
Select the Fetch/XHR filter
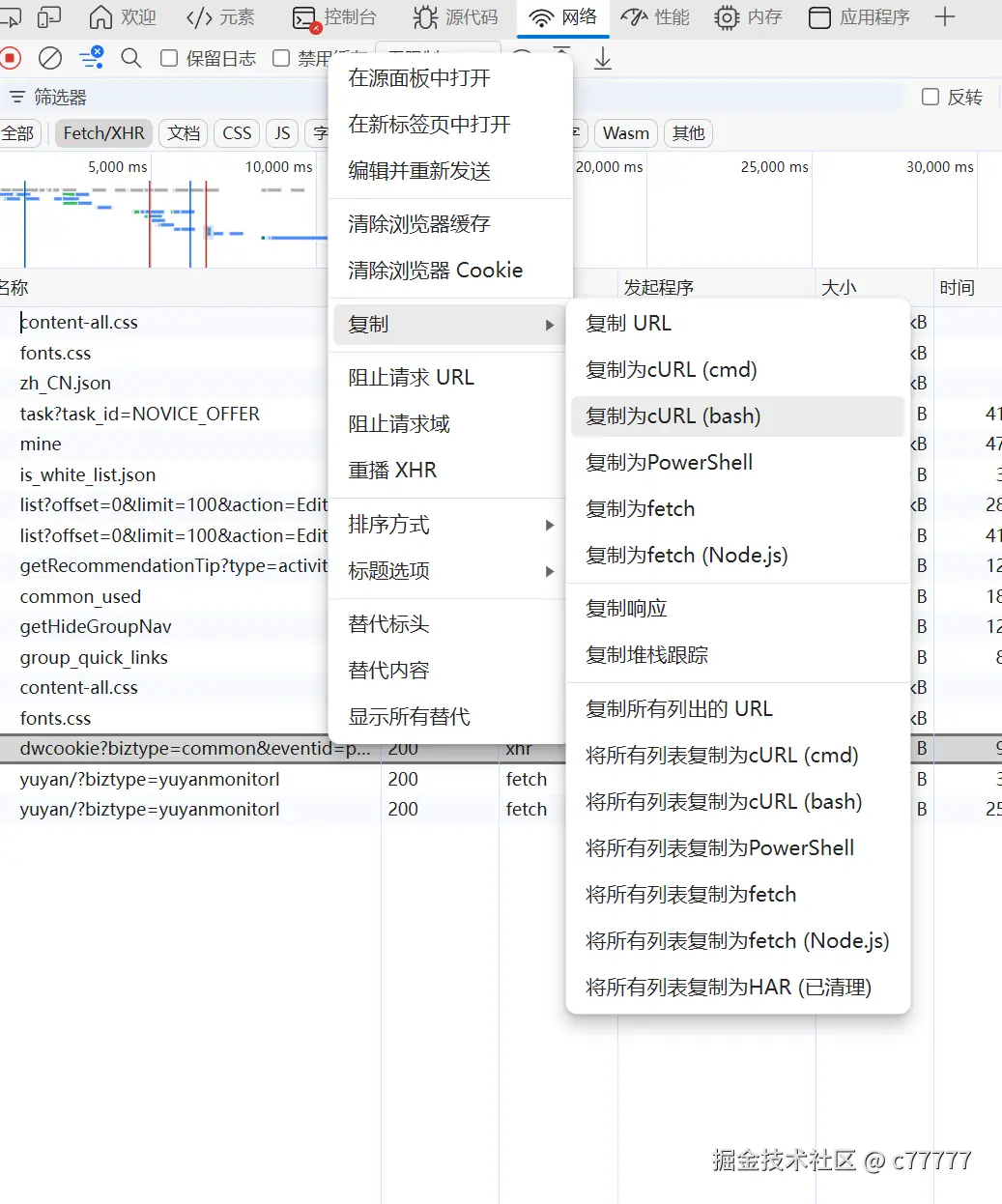(103, 133)
